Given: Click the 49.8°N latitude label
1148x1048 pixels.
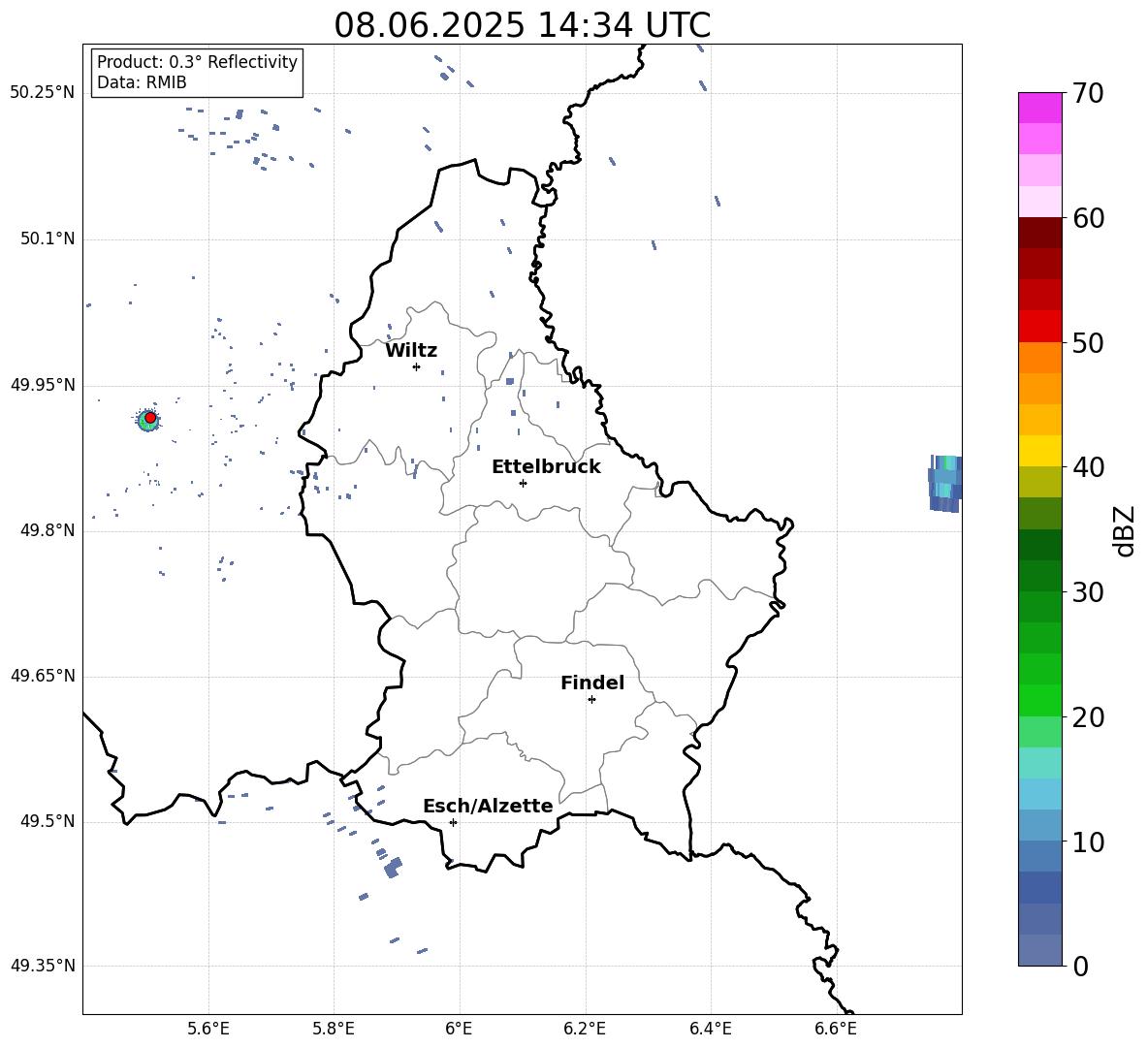Looking at the screenshot, I should coord(48,530).
